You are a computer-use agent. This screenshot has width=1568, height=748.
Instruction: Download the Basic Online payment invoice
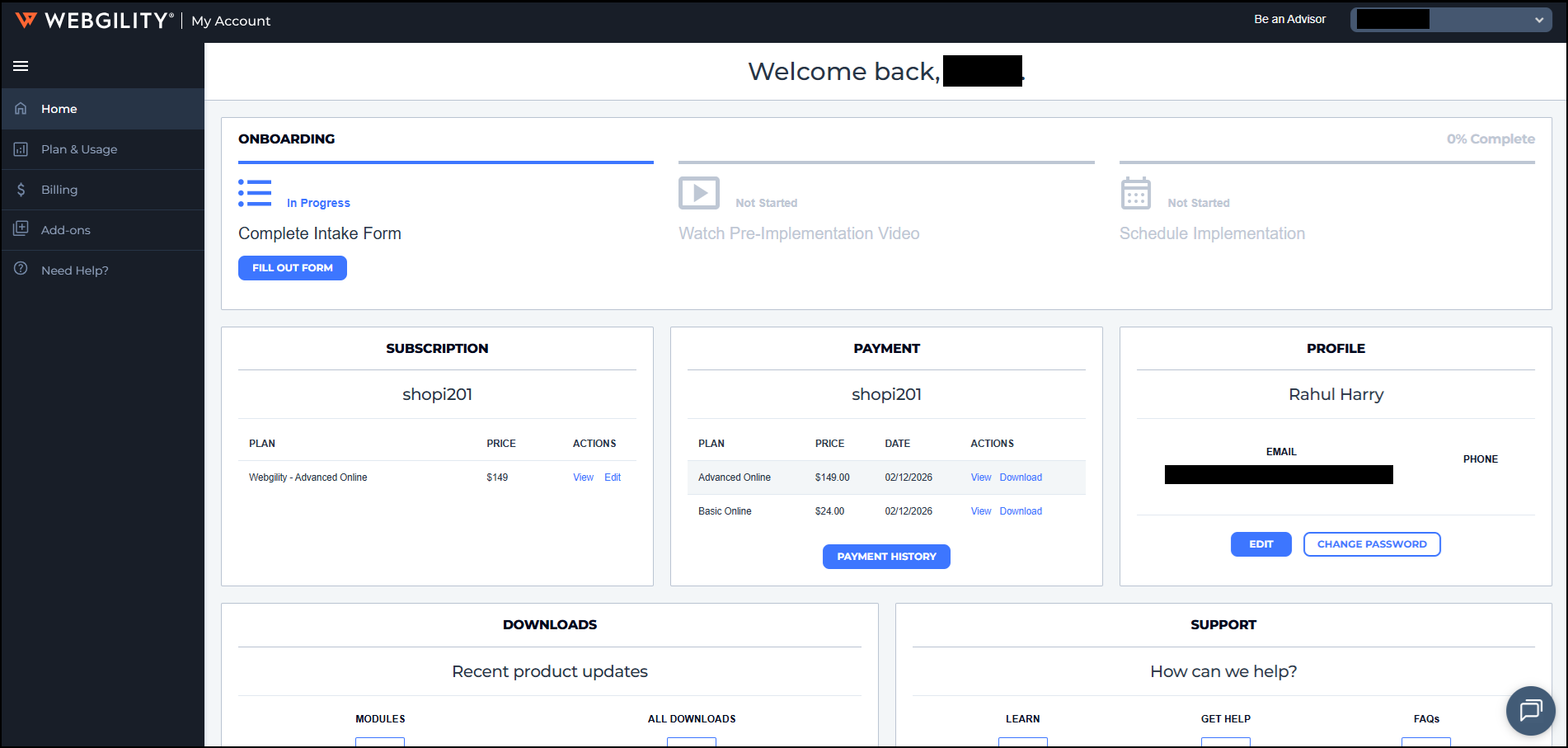click(x=1021, y=511)
